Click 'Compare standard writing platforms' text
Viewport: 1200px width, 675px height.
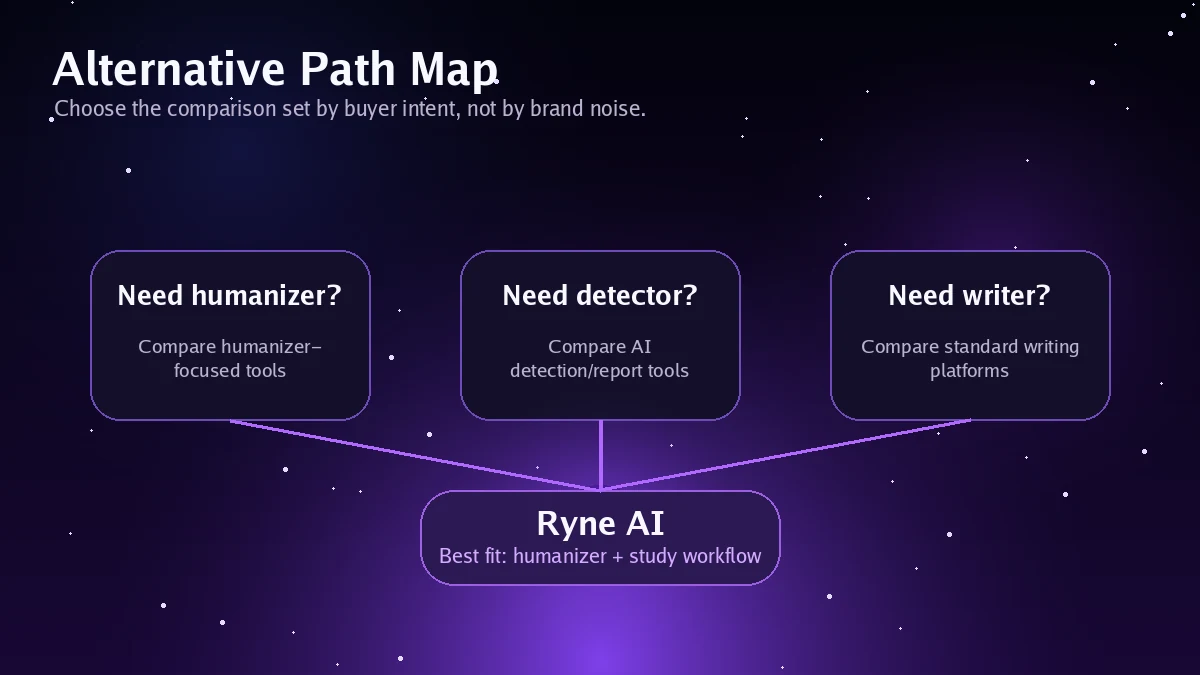tap(970, 359)
